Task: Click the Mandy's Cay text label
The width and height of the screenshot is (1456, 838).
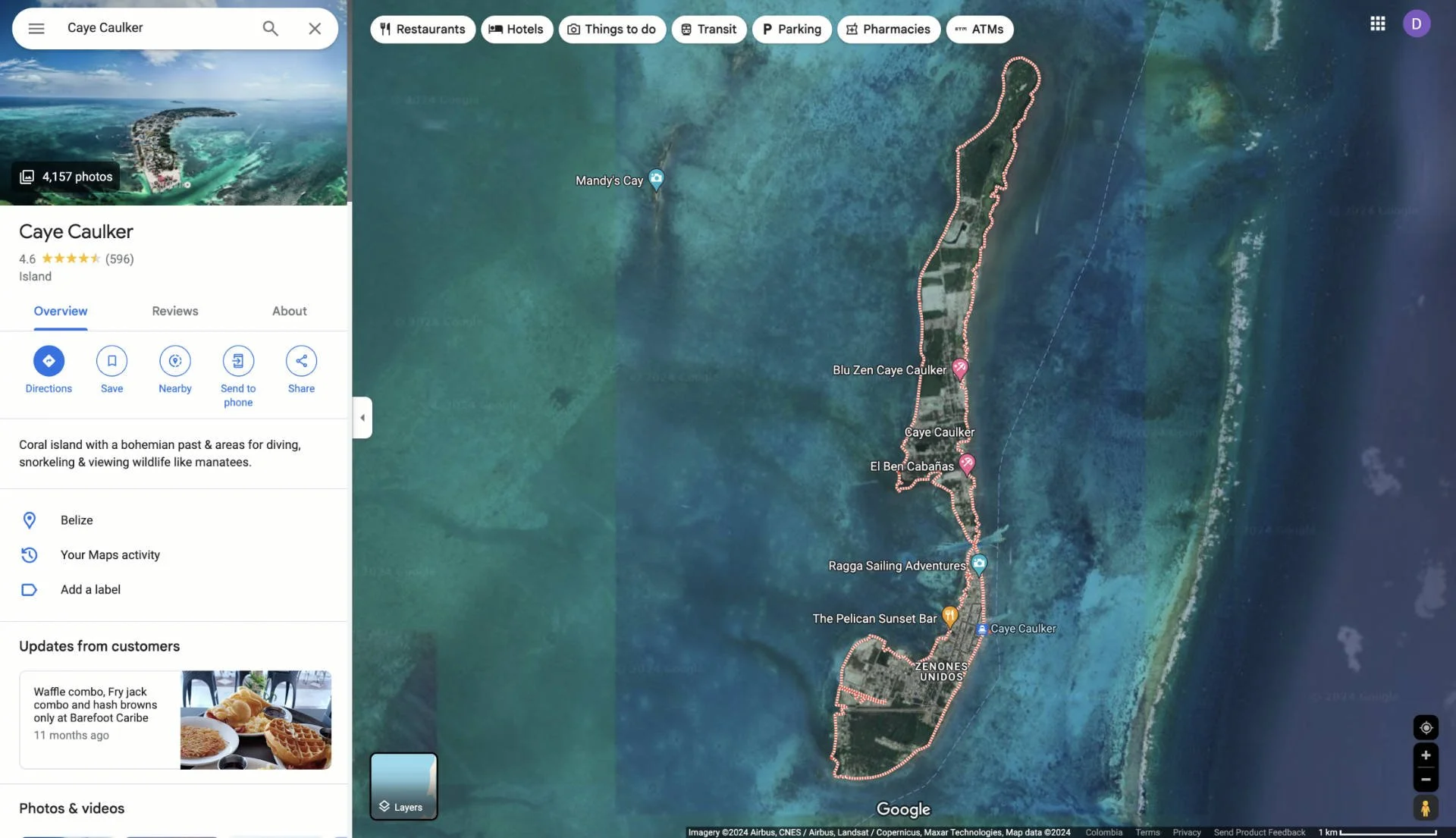Action: click(x=609, y=180)
